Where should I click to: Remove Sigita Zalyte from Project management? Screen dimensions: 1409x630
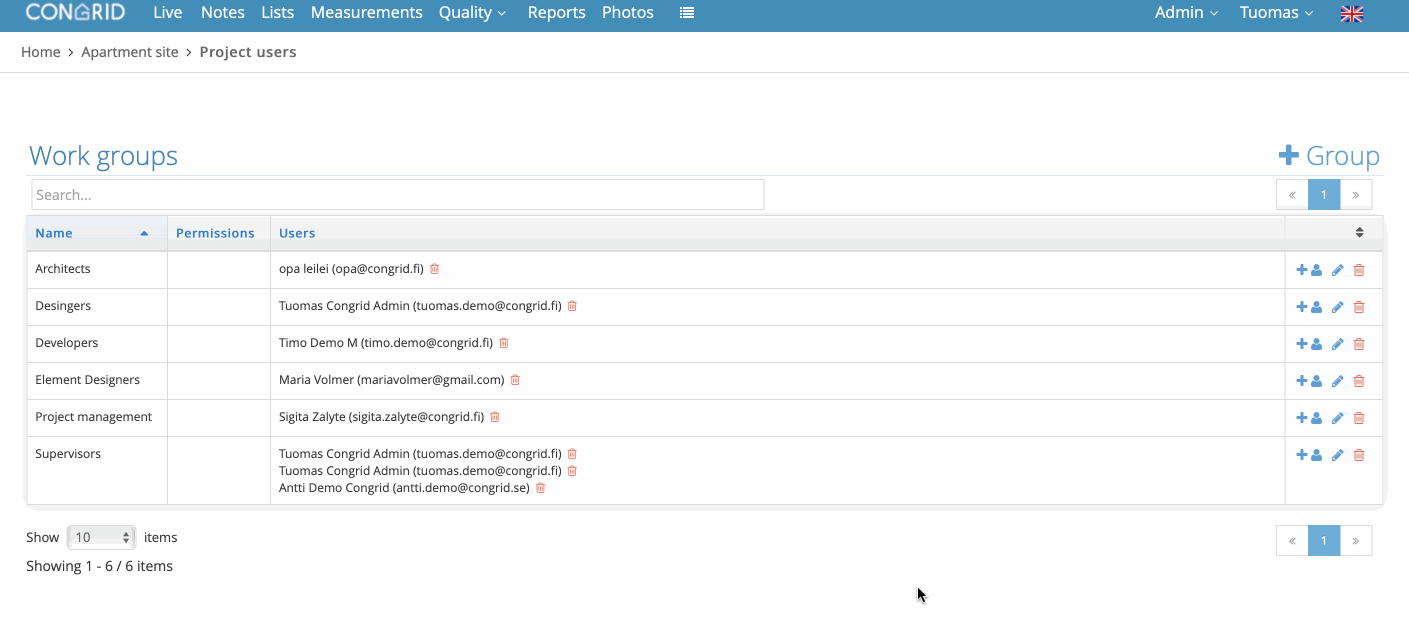495,417
